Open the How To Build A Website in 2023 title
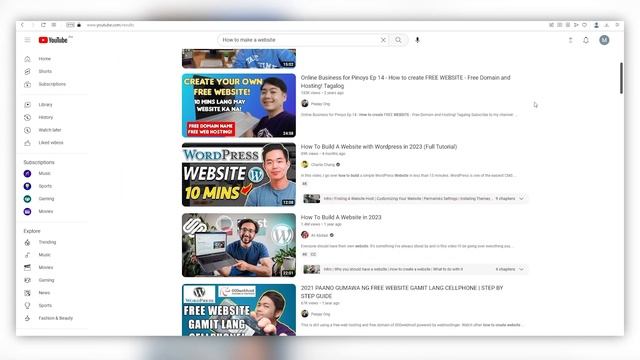 [341, 217]
